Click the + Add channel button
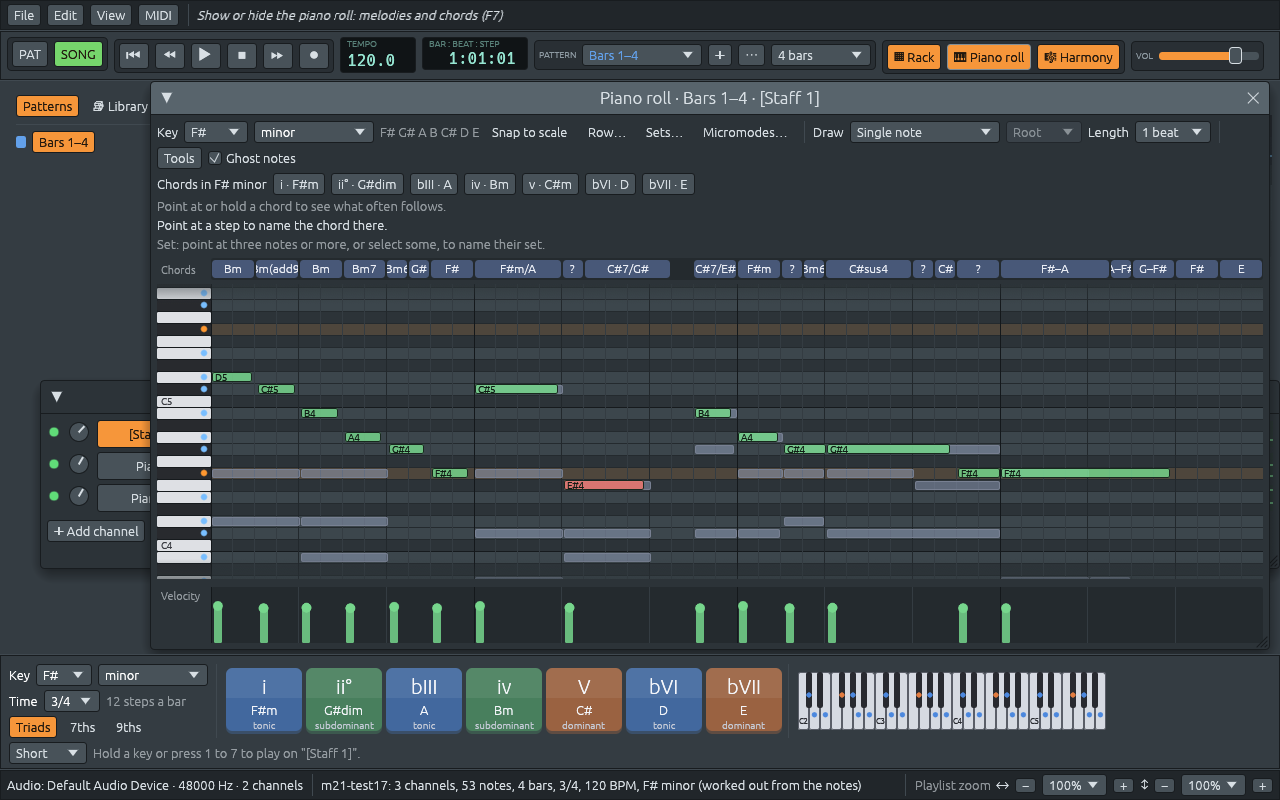 pos(96,531)
